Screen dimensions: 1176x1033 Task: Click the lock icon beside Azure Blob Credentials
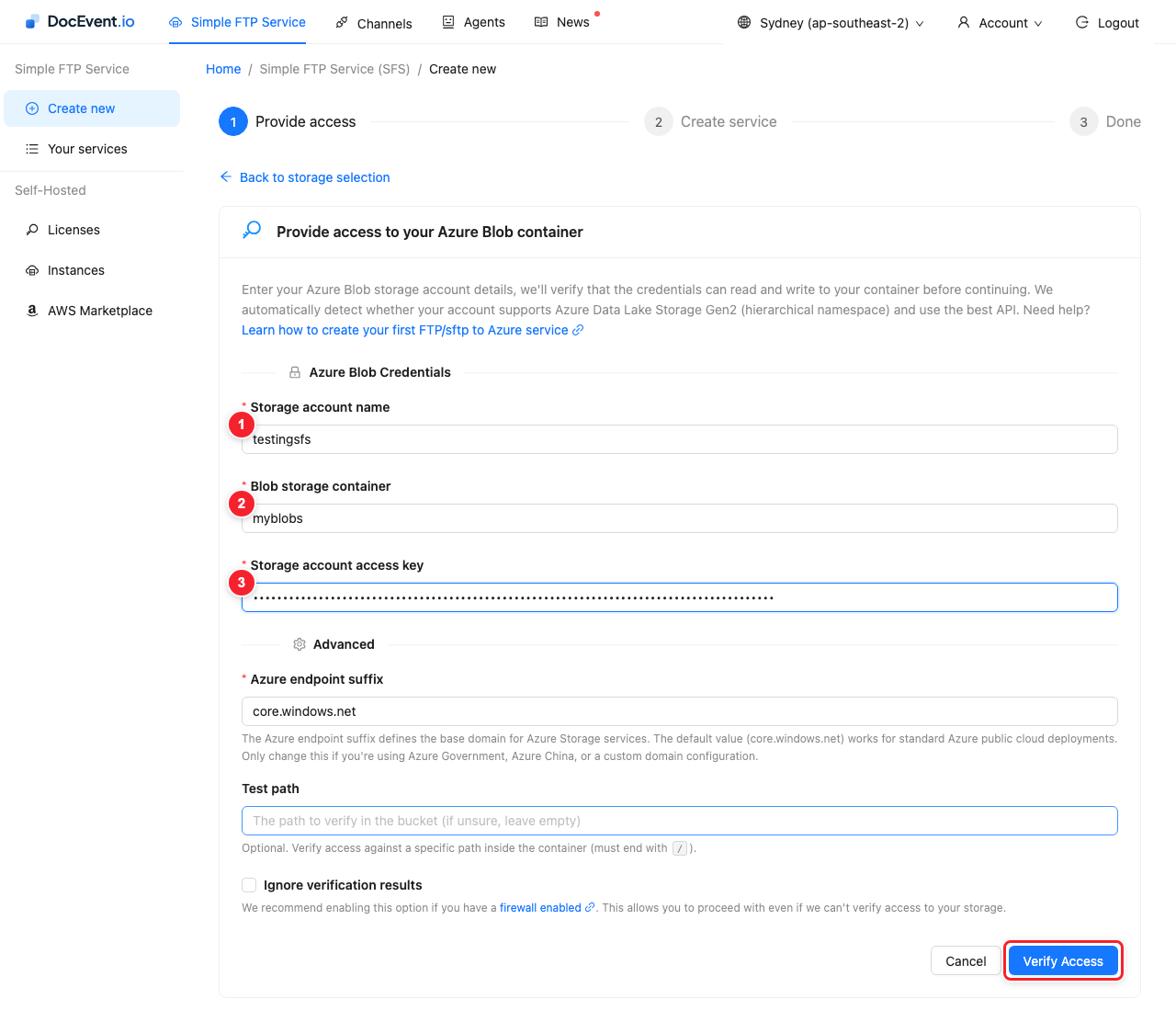pyautogui.click(x=295, y=372)
